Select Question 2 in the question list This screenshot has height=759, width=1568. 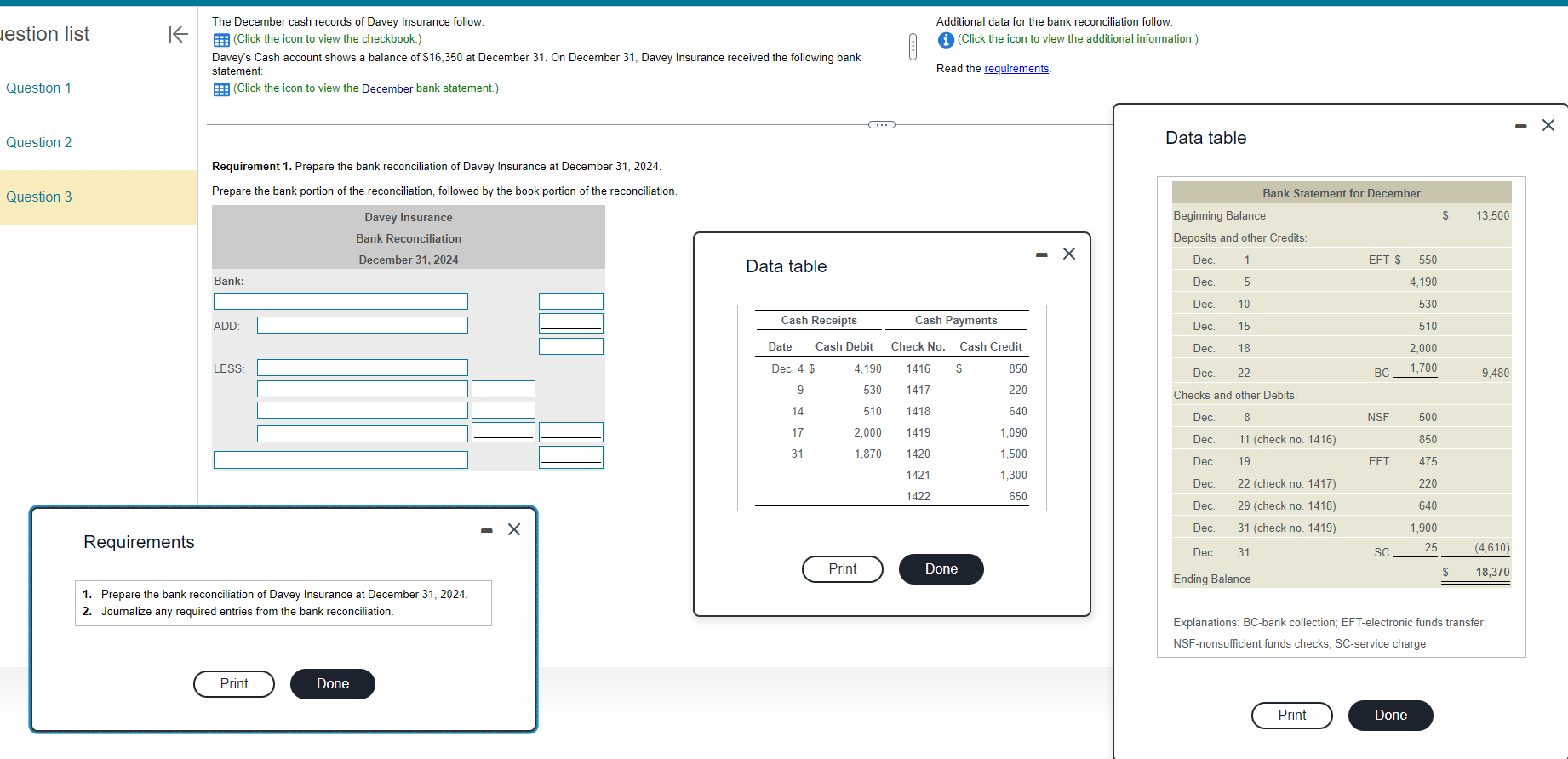click(39, 142)
